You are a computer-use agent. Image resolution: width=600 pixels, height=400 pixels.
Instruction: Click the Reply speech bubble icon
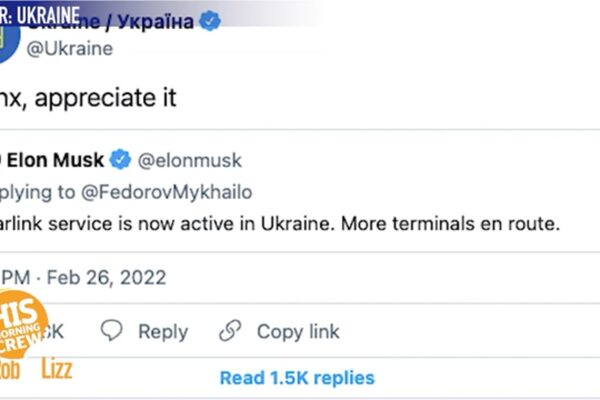(x=111, y=330)
